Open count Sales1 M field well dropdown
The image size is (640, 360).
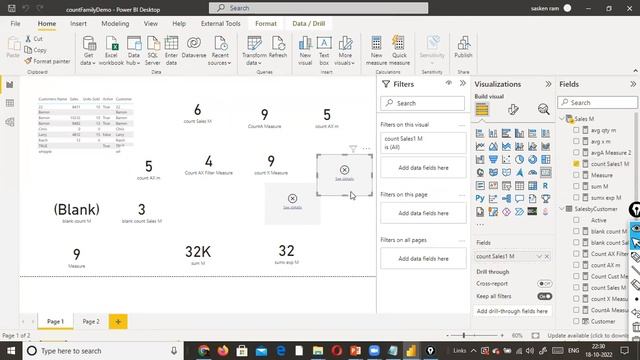click(539, 256)
